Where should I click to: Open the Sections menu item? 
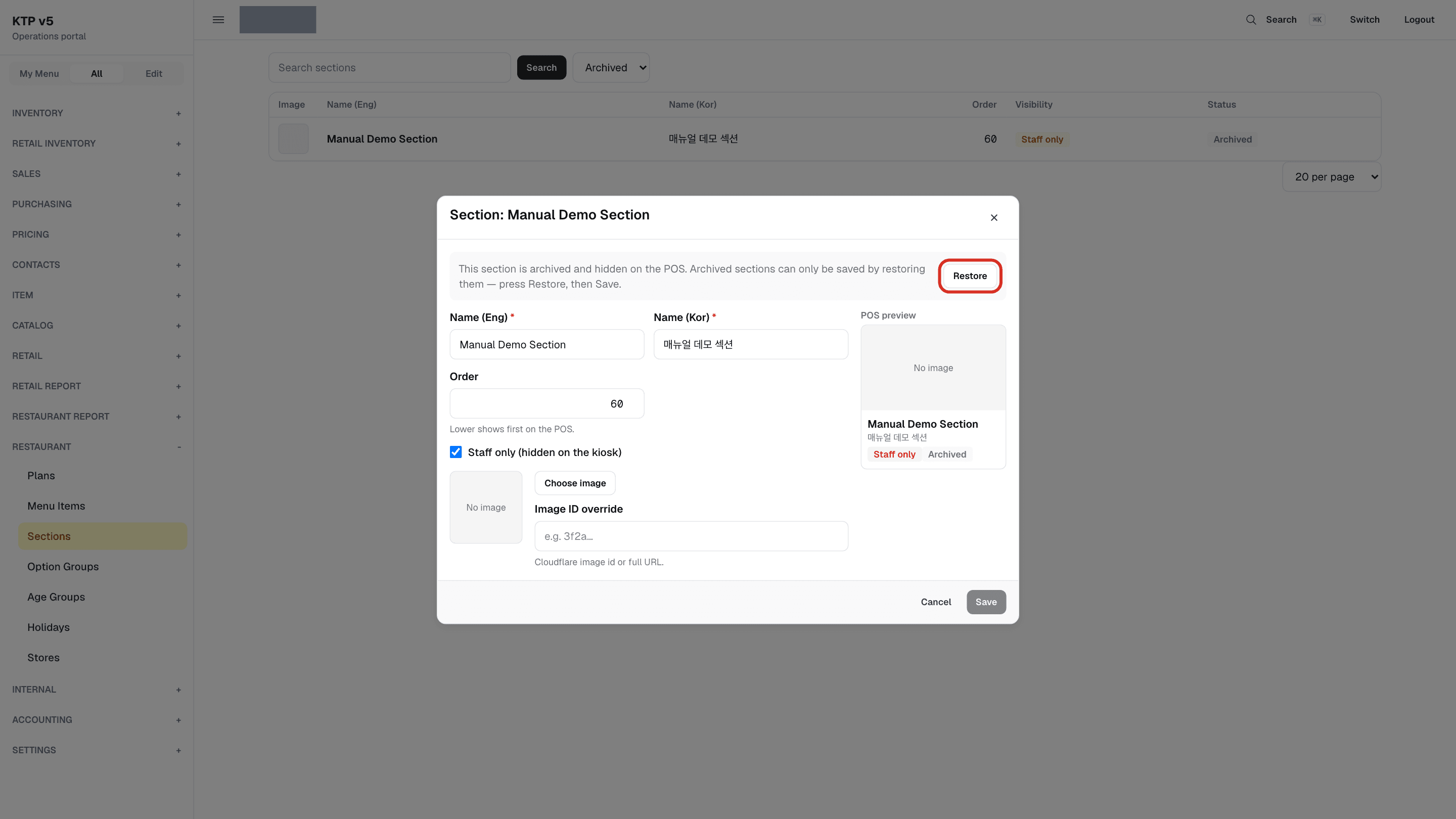tap(102, 536)
